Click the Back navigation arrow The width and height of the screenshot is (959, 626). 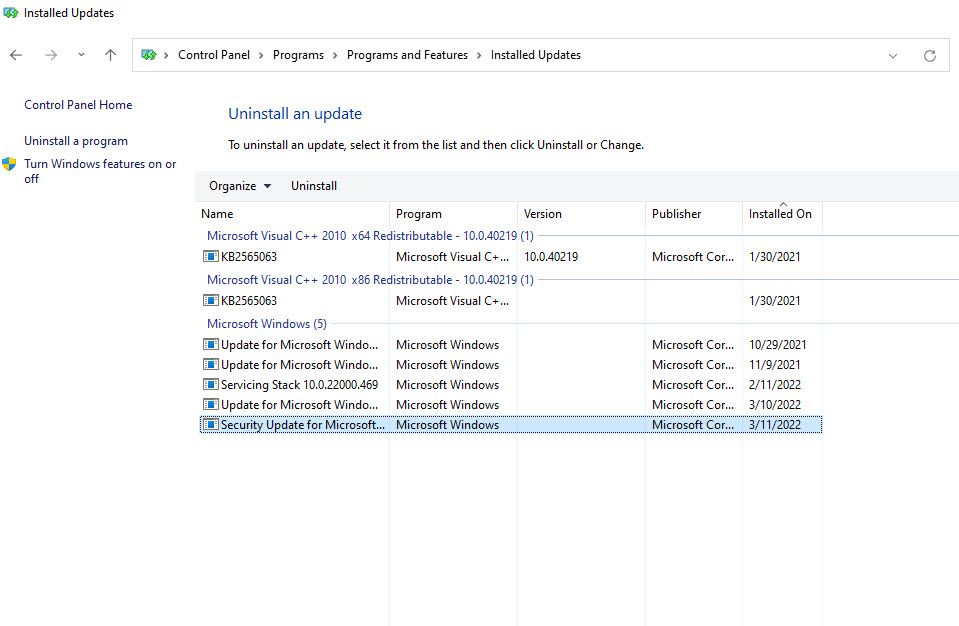tap(16, 55)
